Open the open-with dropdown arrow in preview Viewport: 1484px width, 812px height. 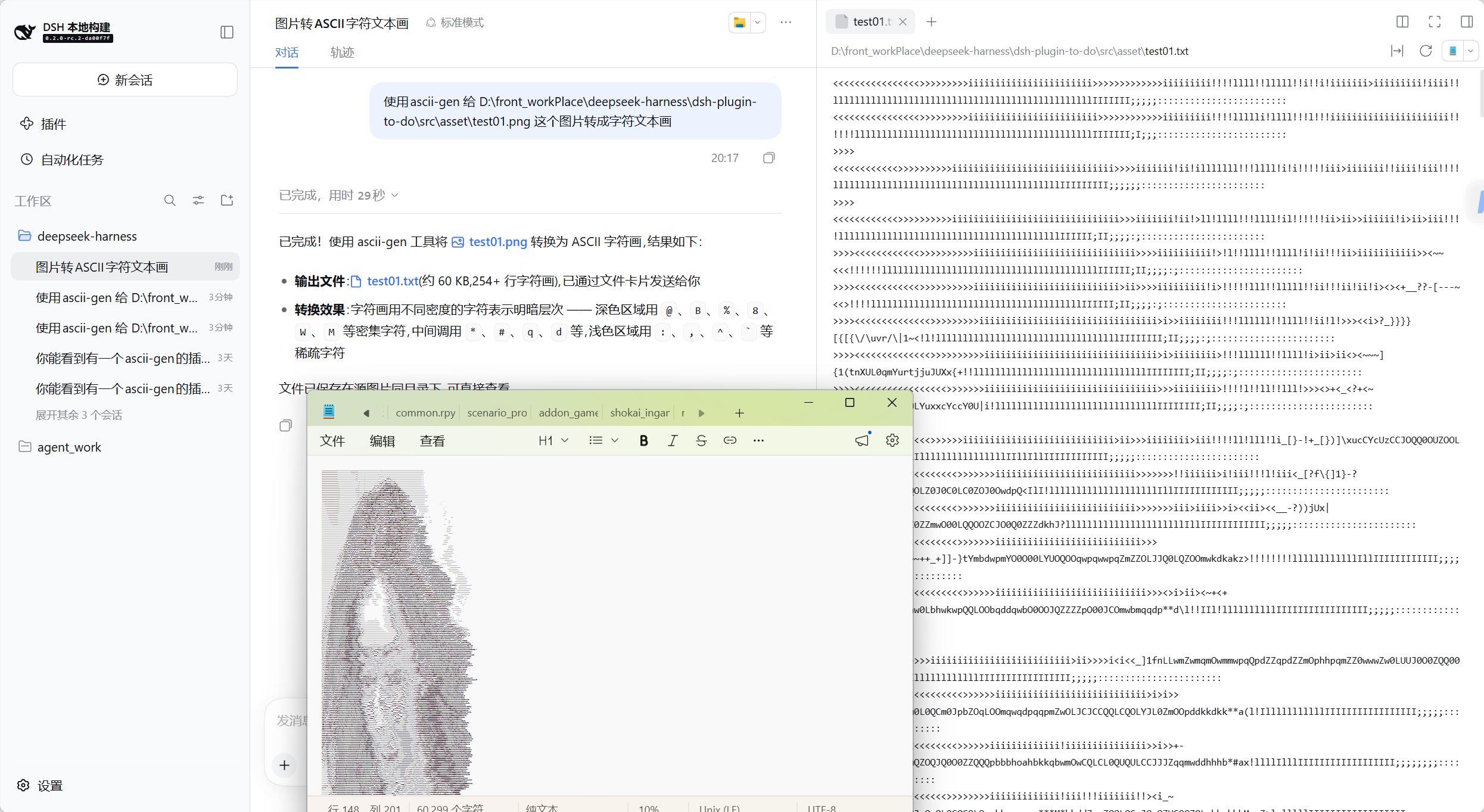[1471, 51]
